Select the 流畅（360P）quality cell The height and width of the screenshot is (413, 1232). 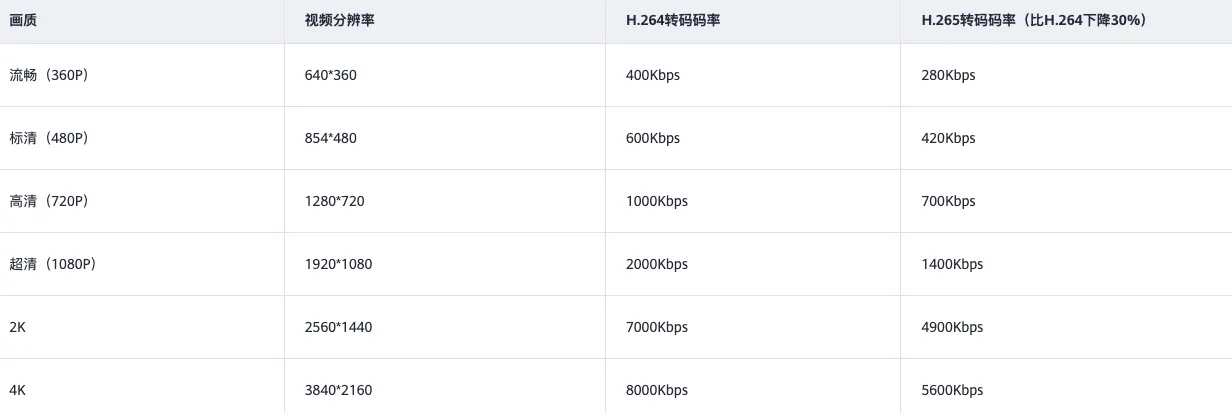[x=49, y=75]
